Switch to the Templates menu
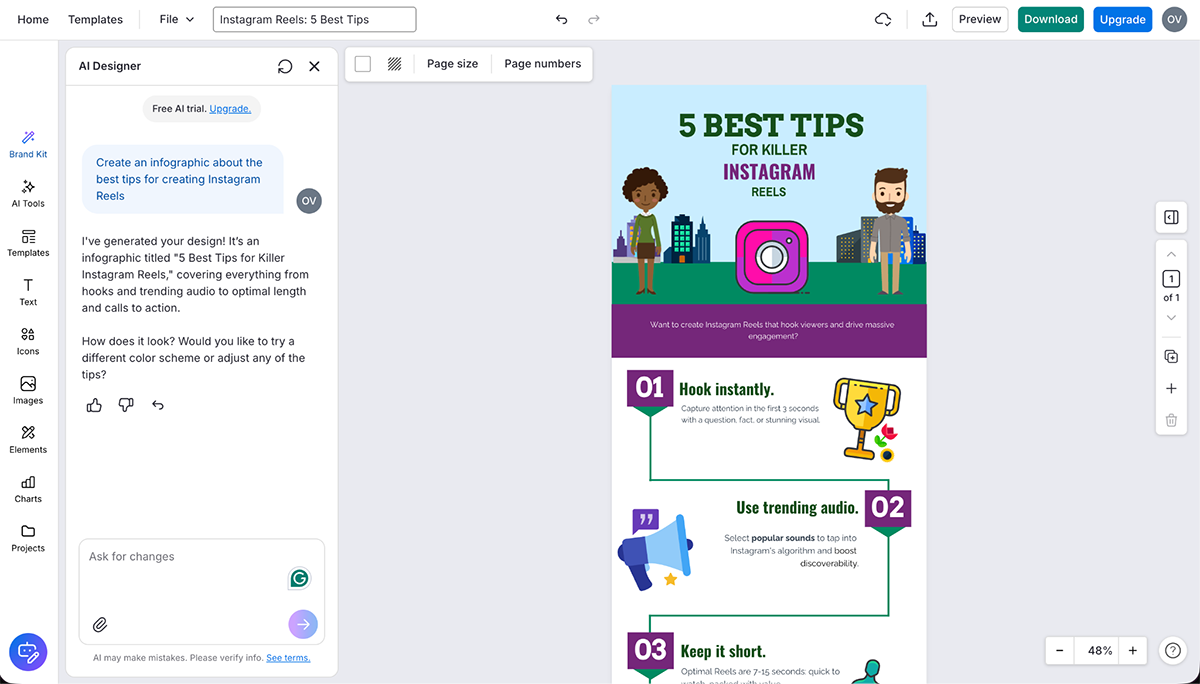 (x=95, y=18)
